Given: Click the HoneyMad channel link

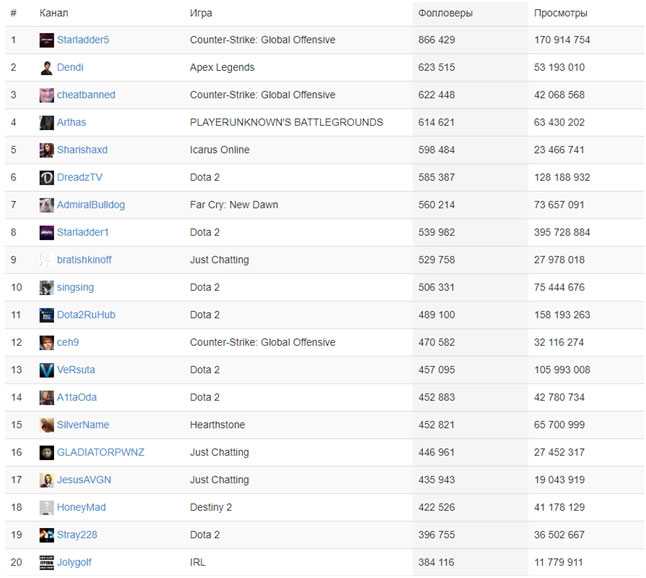Looking at the screenshot, I should 81,508.
